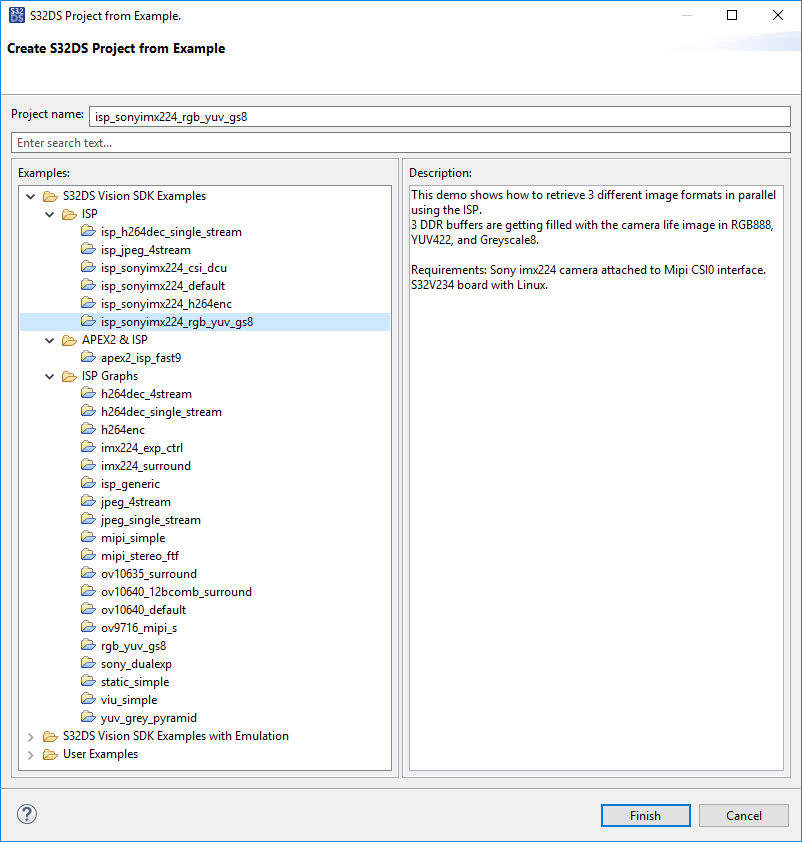Viewport: 802px width, 842px height.
Task: Choose isp_jpeg_4stream example name
Action: (x=145, y=250)
